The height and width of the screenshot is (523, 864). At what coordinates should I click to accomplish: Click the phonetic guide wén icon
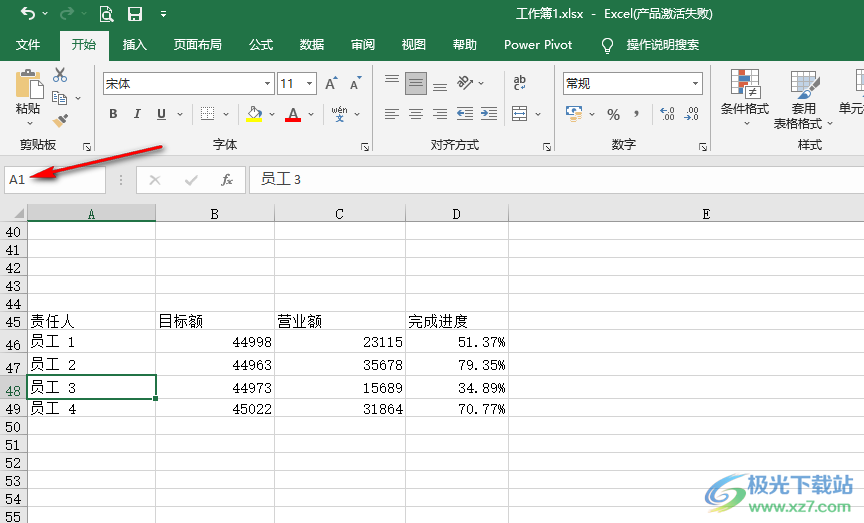[x=339, y=114]
